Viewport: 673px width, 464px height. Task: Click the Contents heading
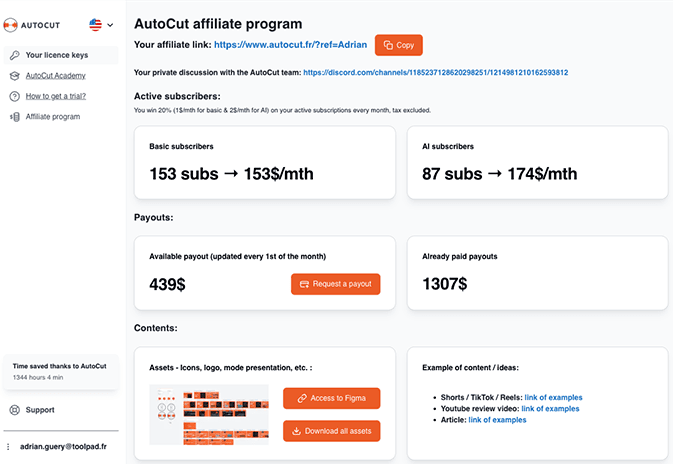click(155, 328)
